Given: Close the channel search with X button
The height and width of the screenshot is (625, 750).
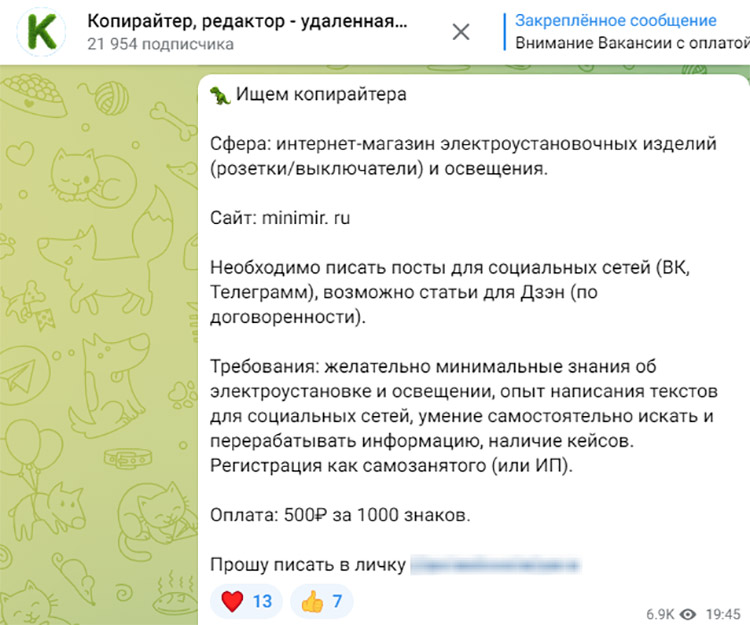Looking at the screenshot, I should tap(461, 32).
